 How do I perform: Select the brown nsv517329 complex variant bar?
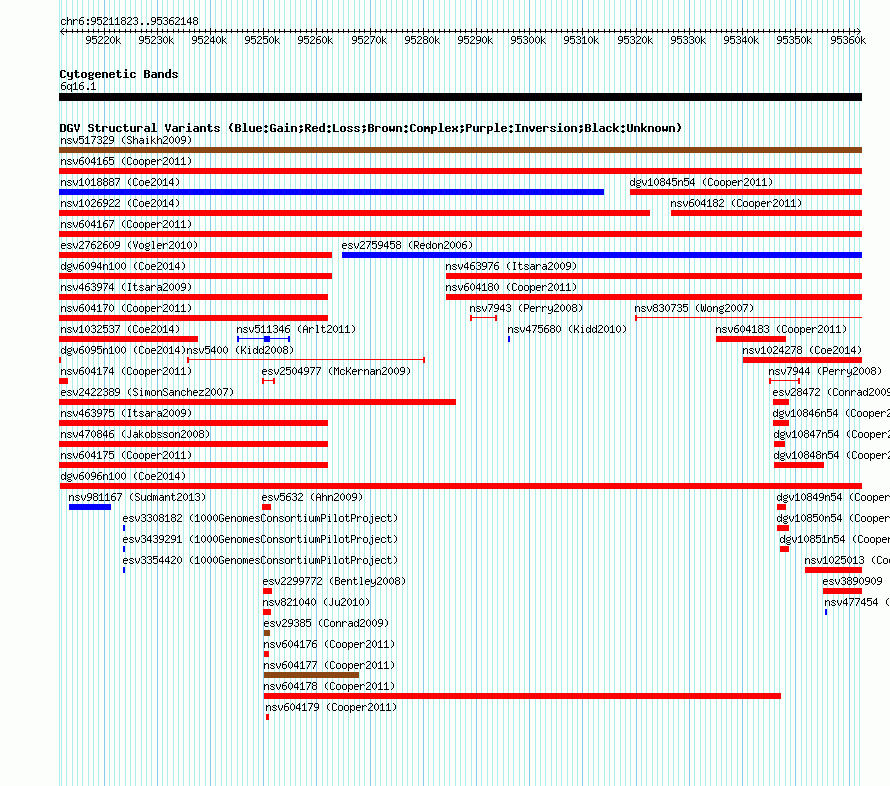pyautogui.click(x=460, y=150)
